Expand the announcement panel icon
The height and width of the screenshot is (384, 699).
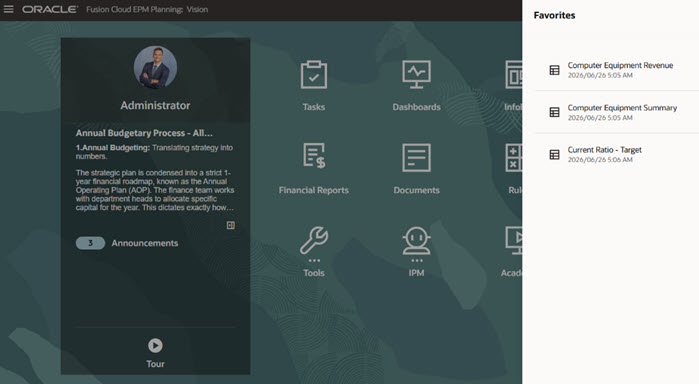[230, 225]
